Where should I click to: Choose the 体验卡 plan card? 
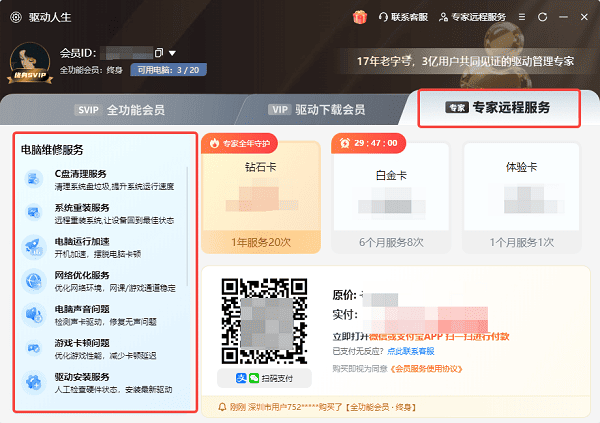(522, 197)
